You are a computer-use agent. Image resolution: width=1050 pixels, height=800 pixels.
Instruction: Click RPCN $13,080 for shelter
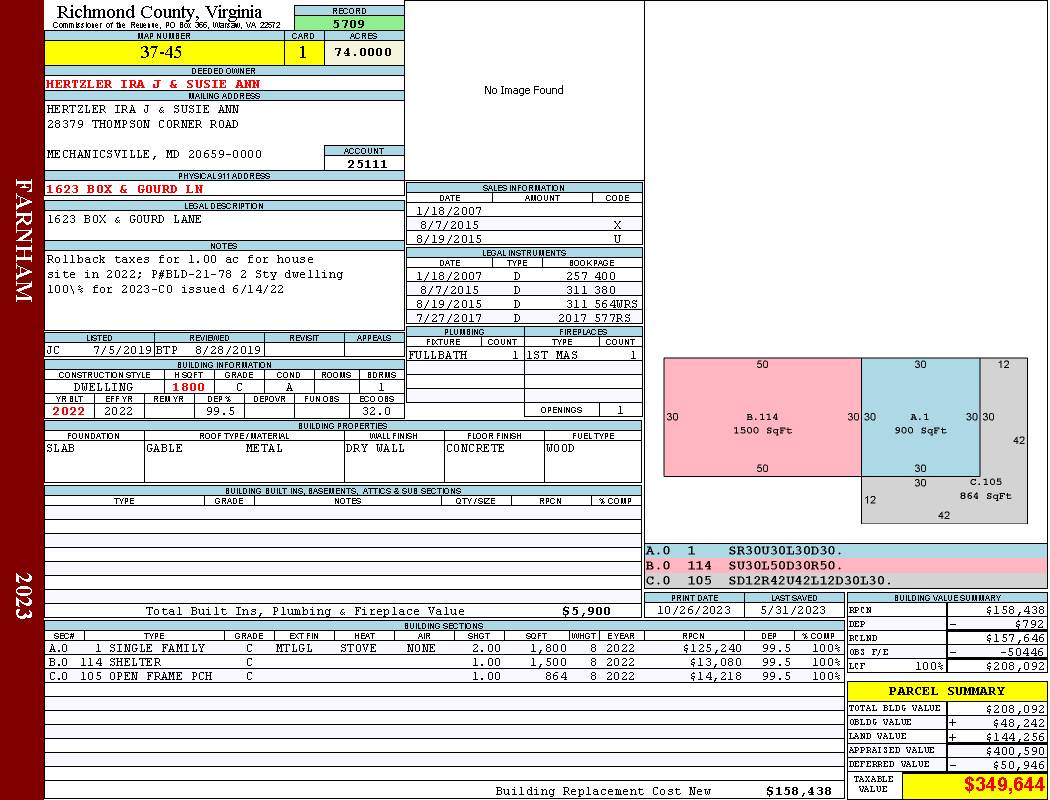tap(715, 662)
